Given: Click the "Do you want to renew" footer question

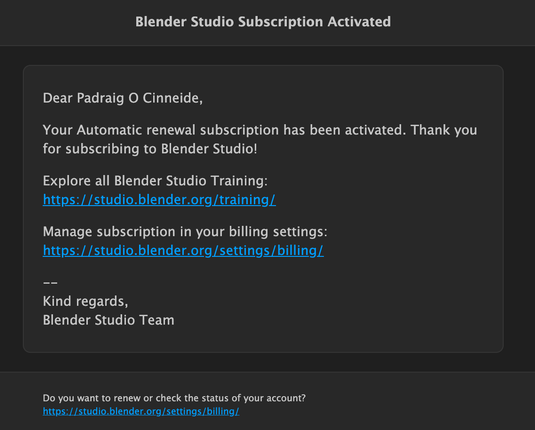Looking at the screenshot, I should pyautogui.click(x=174, y=398).
